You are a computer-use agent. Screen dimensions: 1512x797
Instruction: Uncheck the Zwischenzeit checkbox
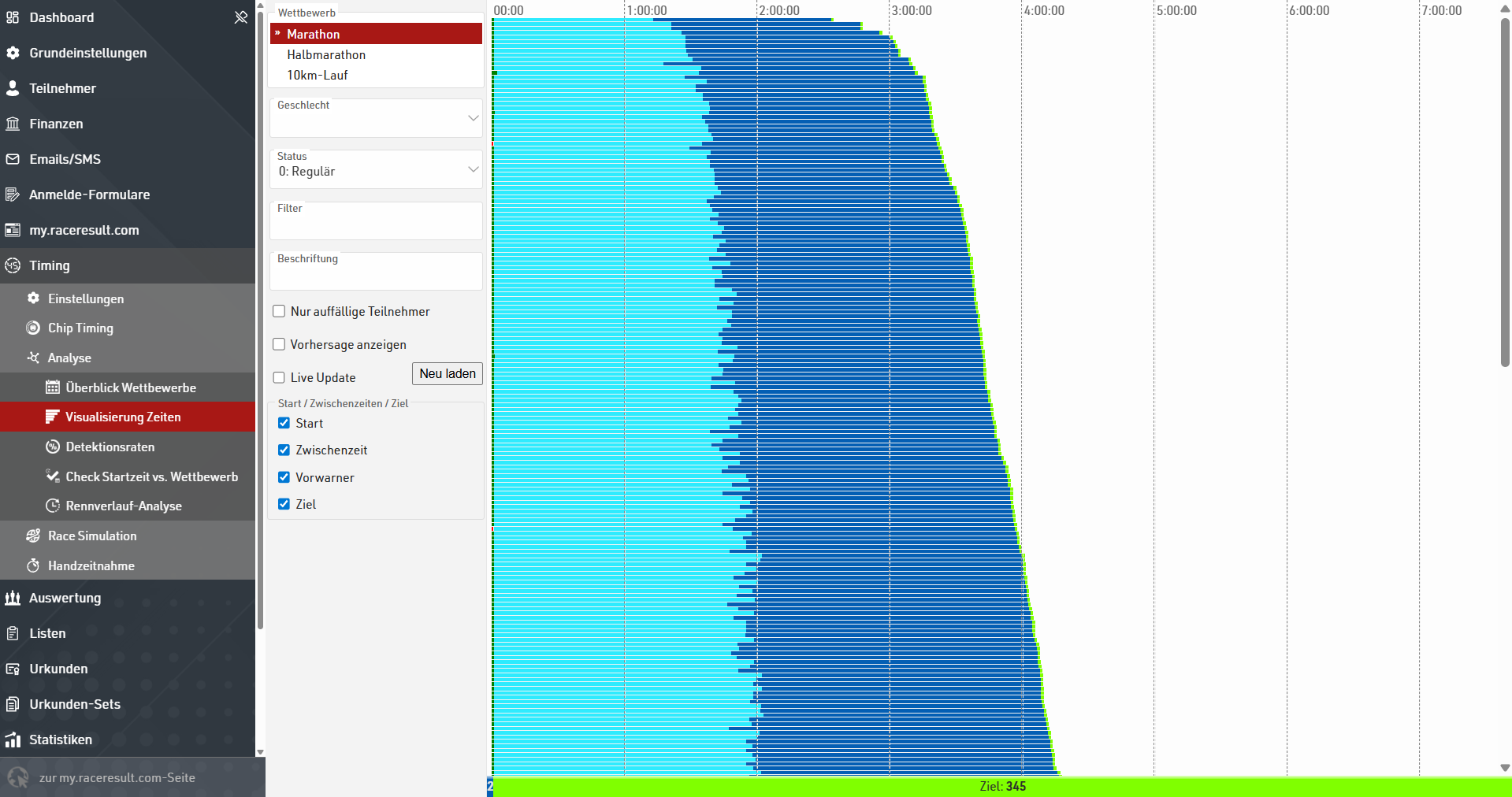284,450
